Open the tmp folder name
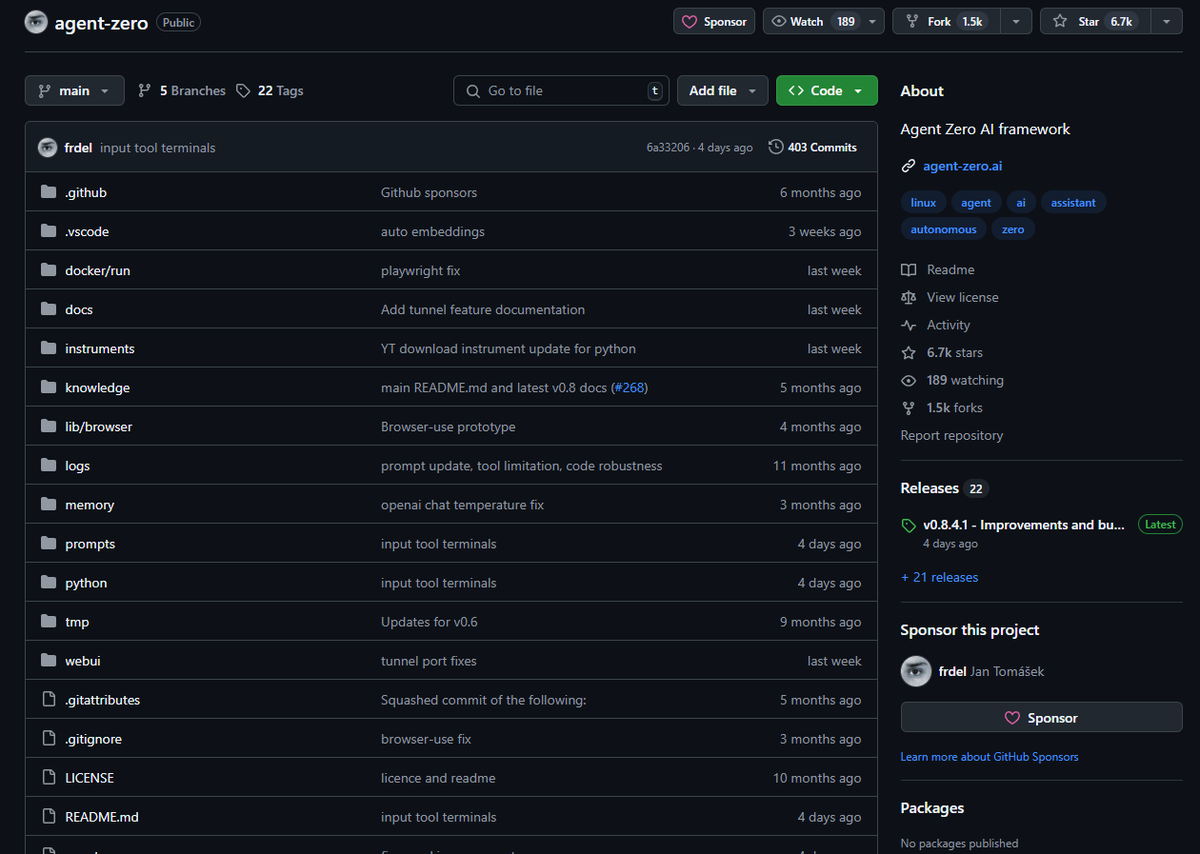Viewport: 1200px width, 854px height. point(77,622)
